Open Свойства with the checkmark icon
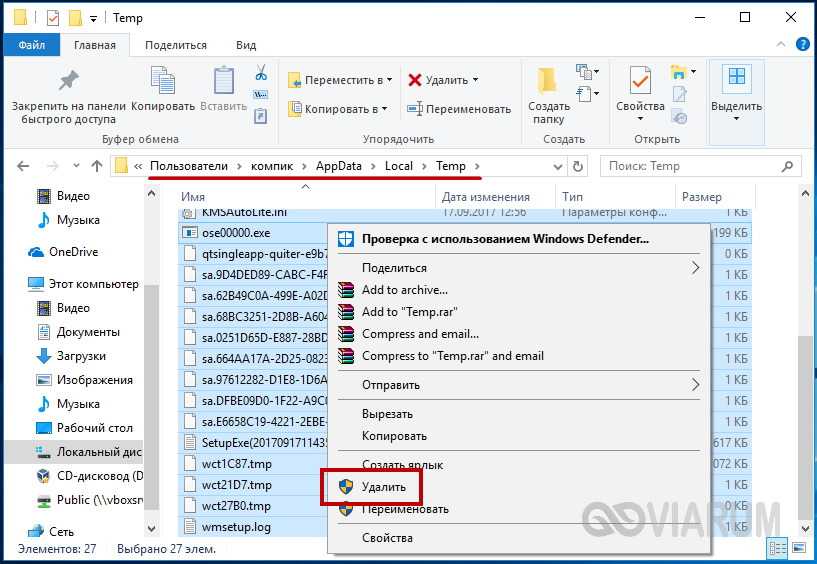The height and width of the screenshot is (564, 817). pos(640,83)
